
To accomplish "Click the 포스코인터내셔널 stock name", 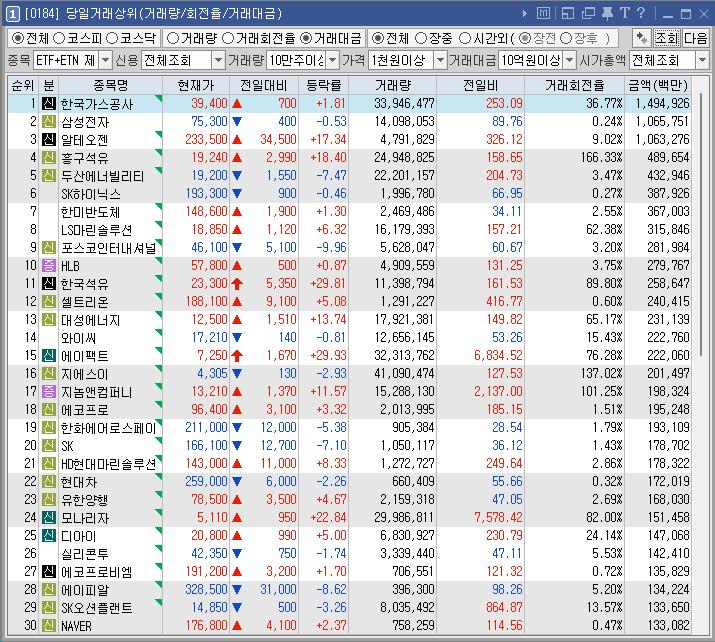I will [109, 248].
